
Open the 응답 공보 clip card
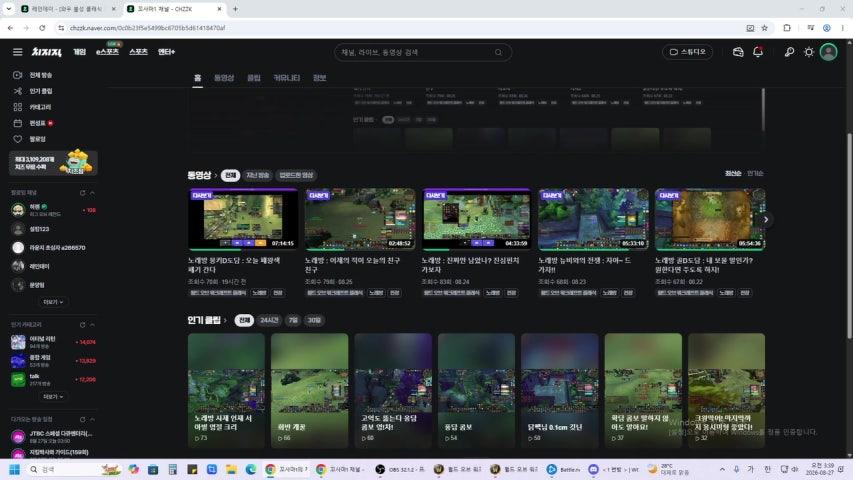tap(476, 390)
